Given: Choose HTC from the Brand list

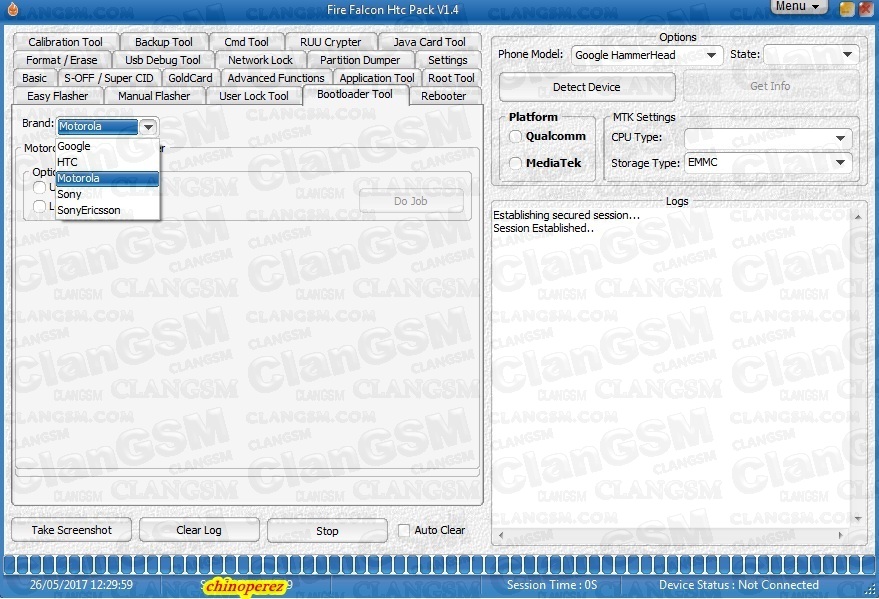Looking at the screenshot, I should (x=108, y=162).
